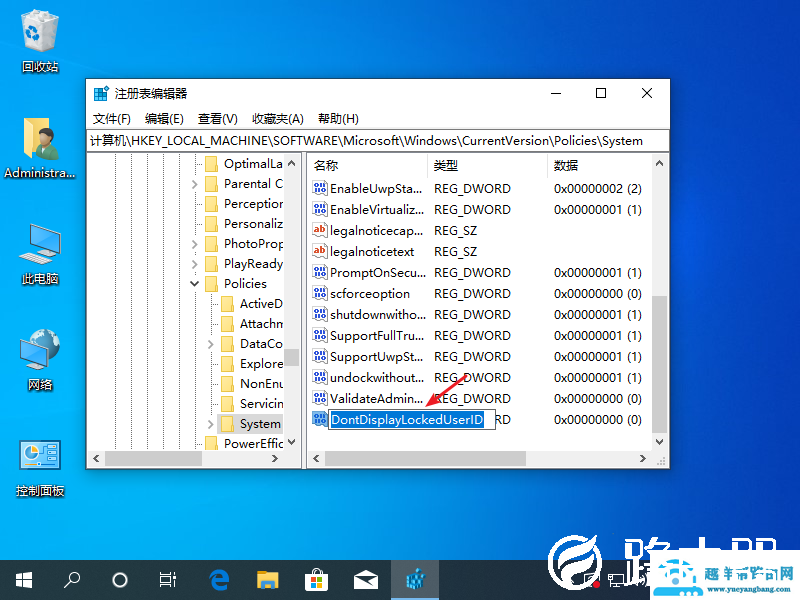Select the PowerEffic... tree folder
Viewport: 800px width, 600px height.
(244, 443)
